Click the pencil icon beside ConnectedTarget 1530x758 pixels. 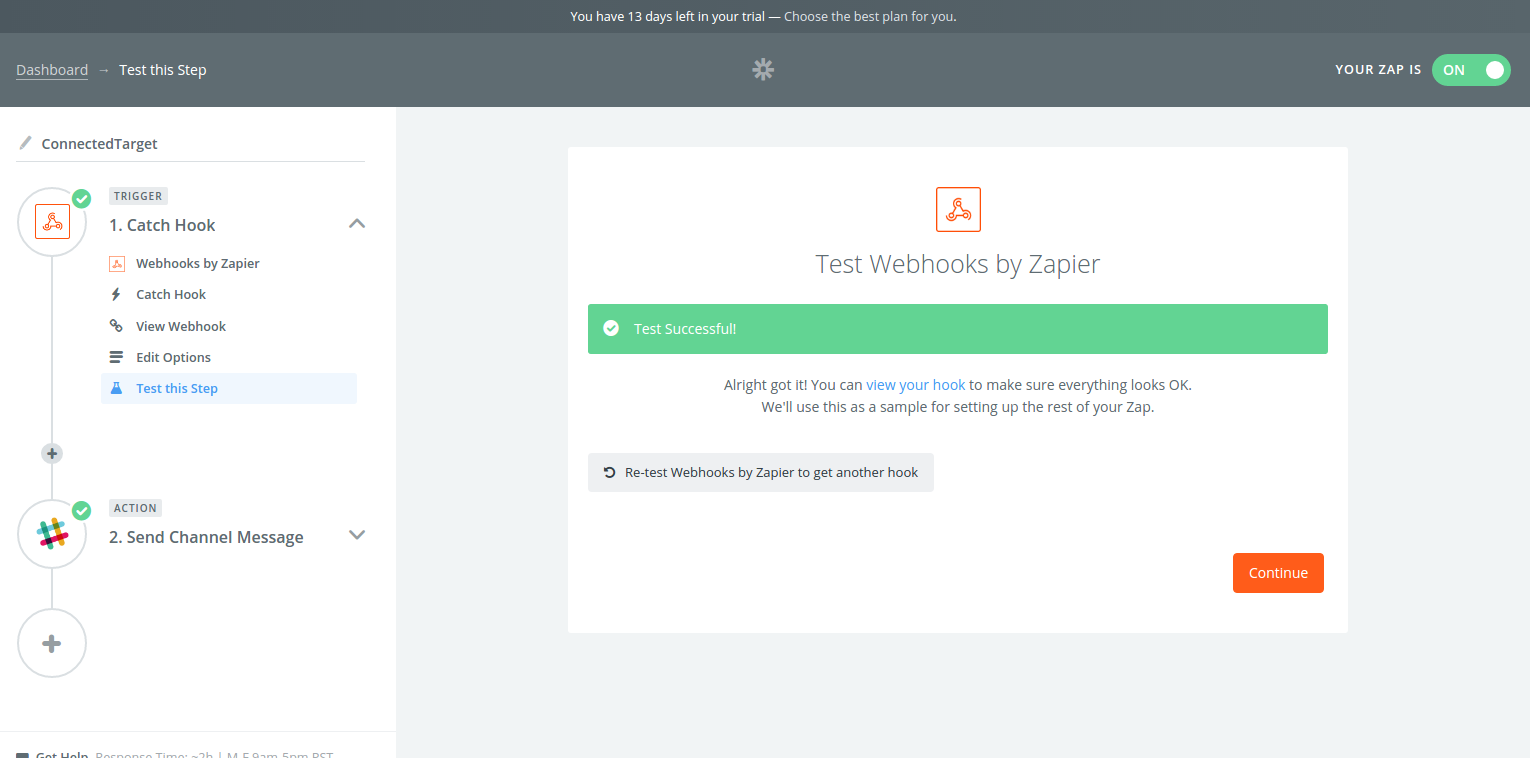coord(25,143)
